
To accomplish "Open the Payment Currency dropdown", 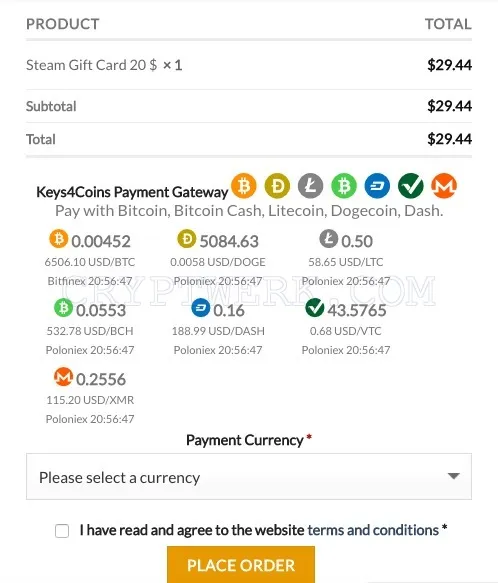I will (x=249, y=477).
